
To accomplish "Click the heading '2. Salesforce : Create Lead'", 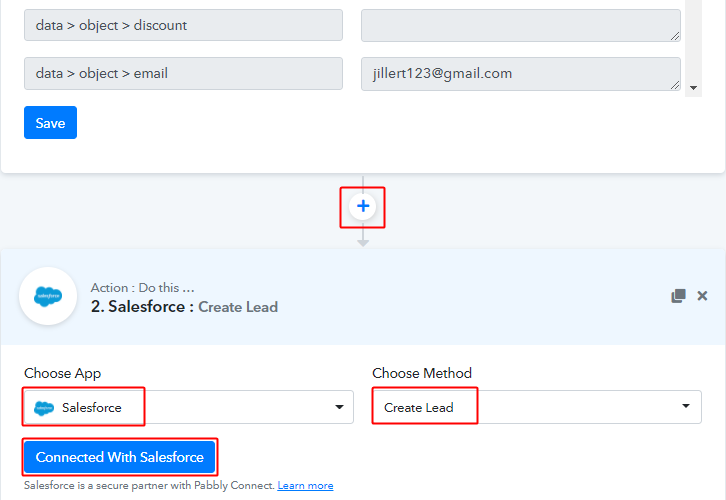I will pyautogui.click(x=184, y=306).
